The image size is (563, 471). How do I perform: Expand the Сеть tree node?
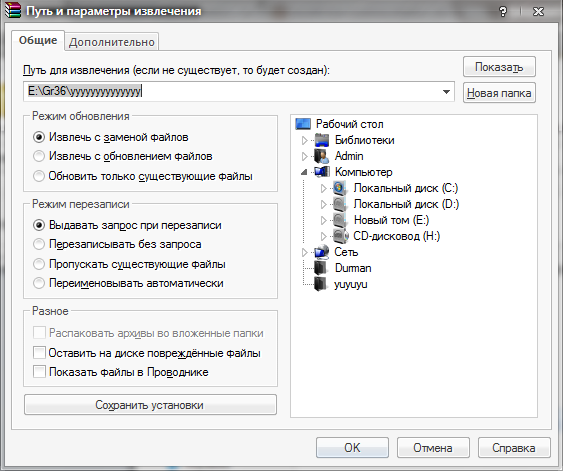[x=304, y=252]
